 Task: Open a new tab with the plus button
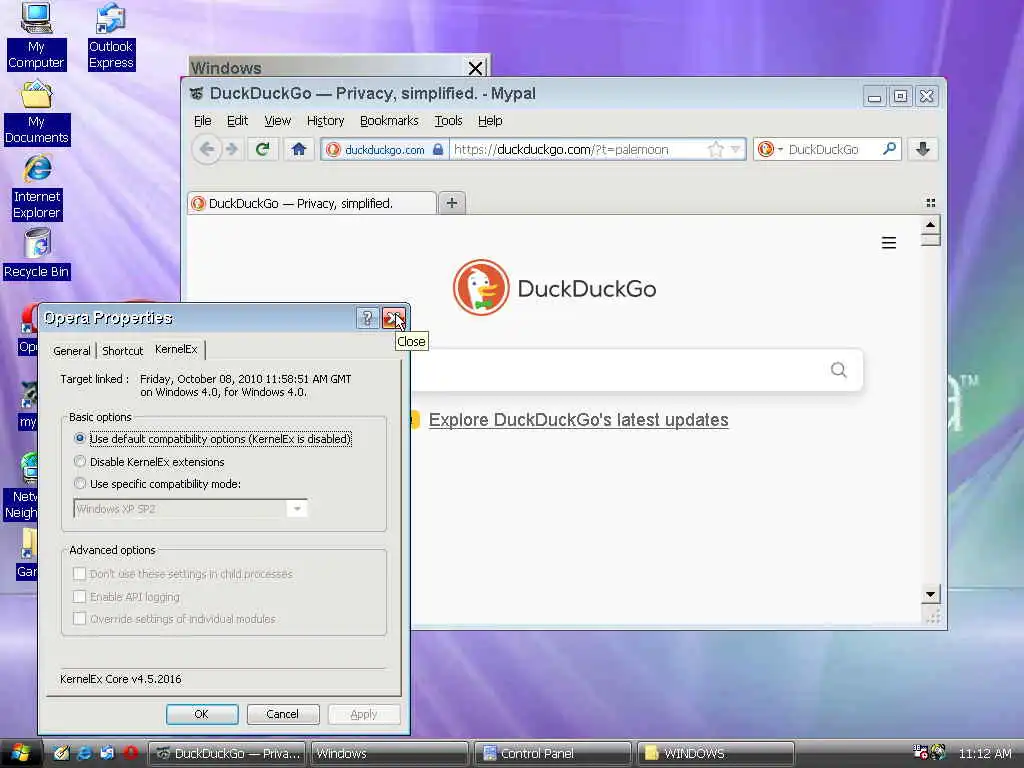(451, 203)
